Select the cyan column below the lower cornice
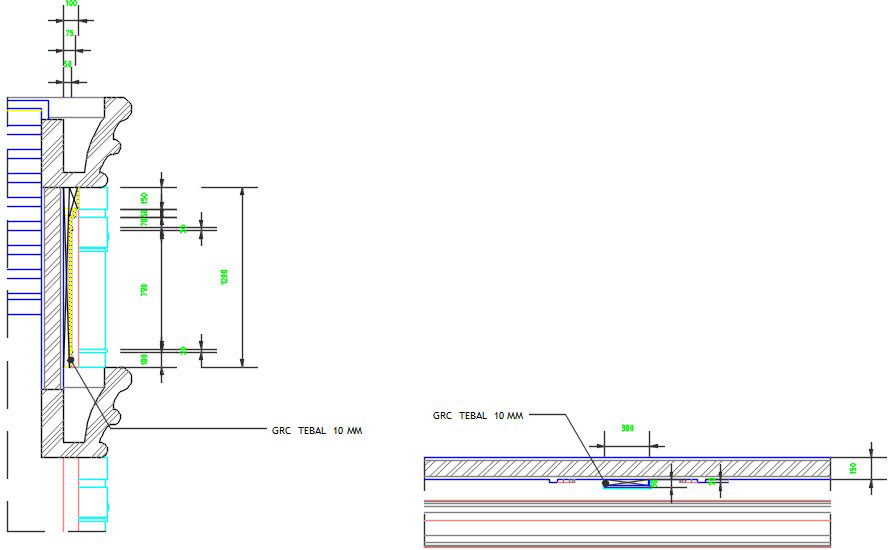The width and height of the screenshot is (889, 550). point(92,495)
